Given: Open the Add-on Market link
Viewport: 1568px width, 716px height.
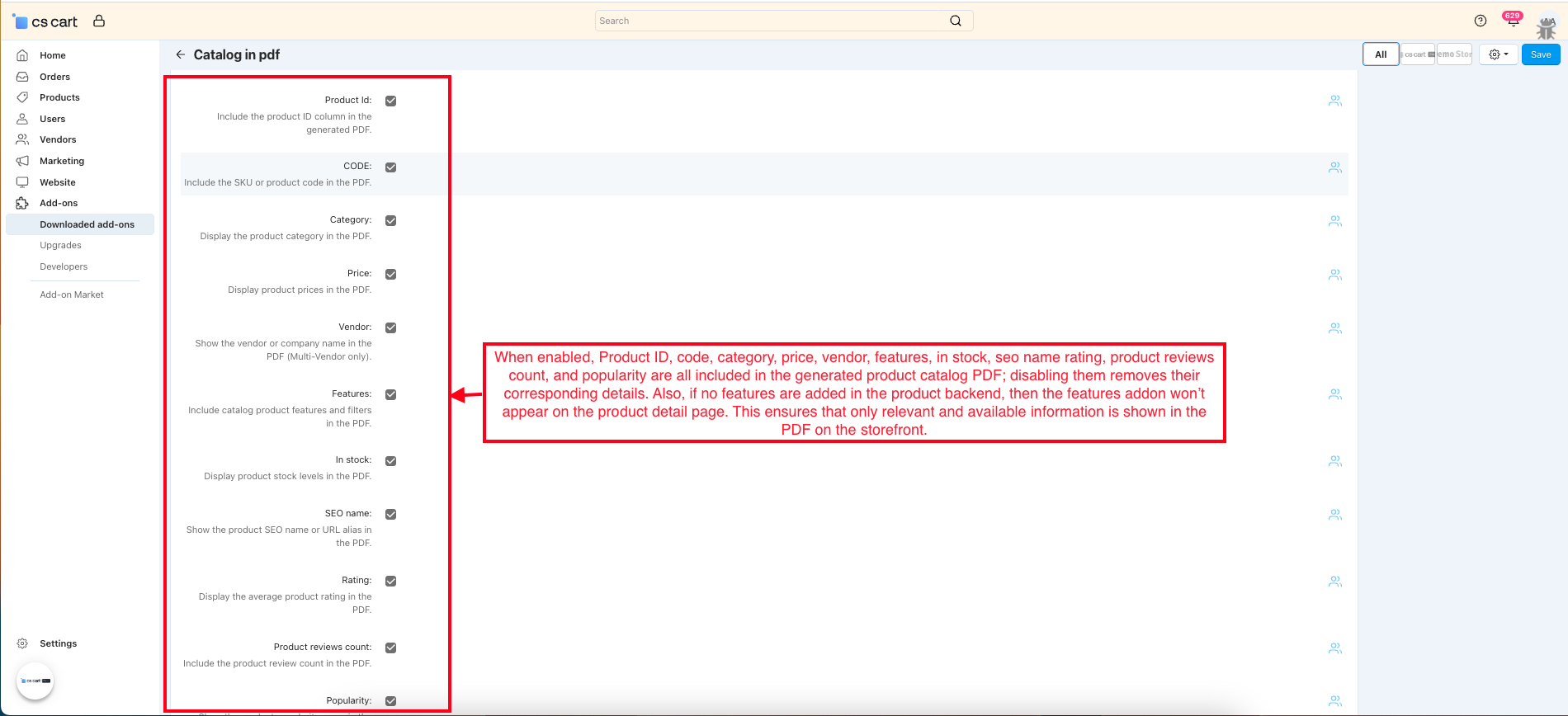Looking at the screenshot, I should point(72,294).
